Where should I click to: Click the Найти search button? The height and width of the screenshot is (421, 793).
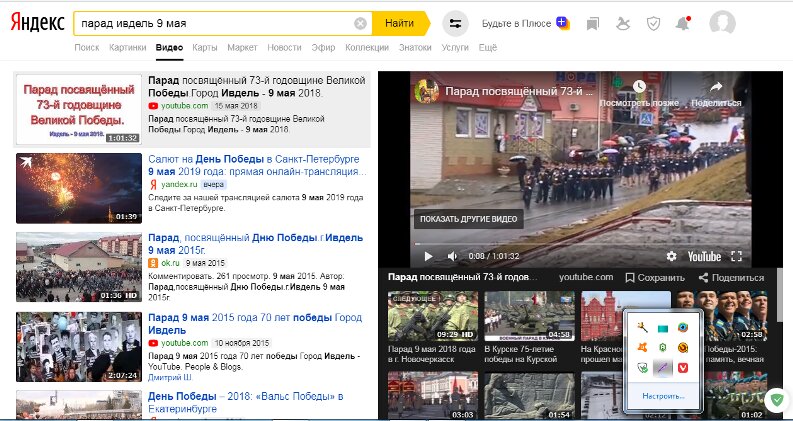400,23
